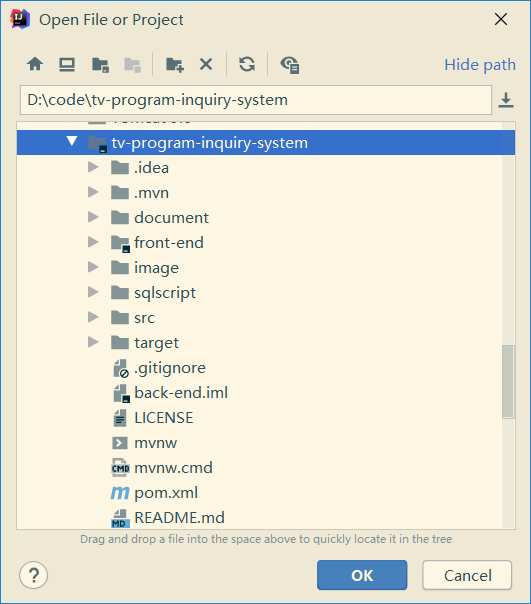531x604 pixels.
Task: Select the .mvn label
Action: tap(151, 193)
